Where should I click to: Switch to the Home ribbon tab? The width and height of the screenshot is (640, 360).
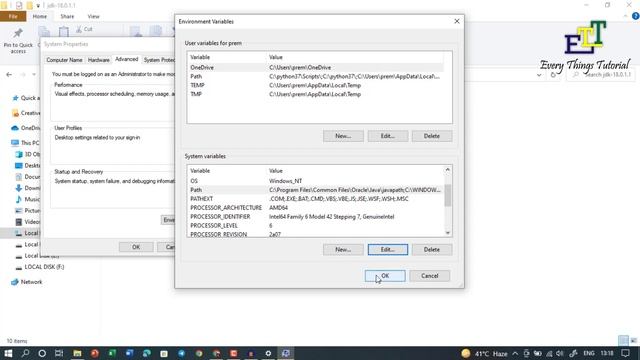[40, 16]
